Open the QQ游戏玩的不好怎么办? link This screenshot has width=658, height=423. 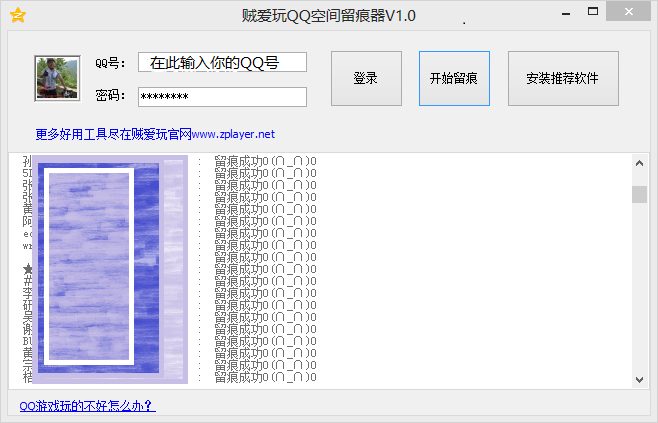88,406
